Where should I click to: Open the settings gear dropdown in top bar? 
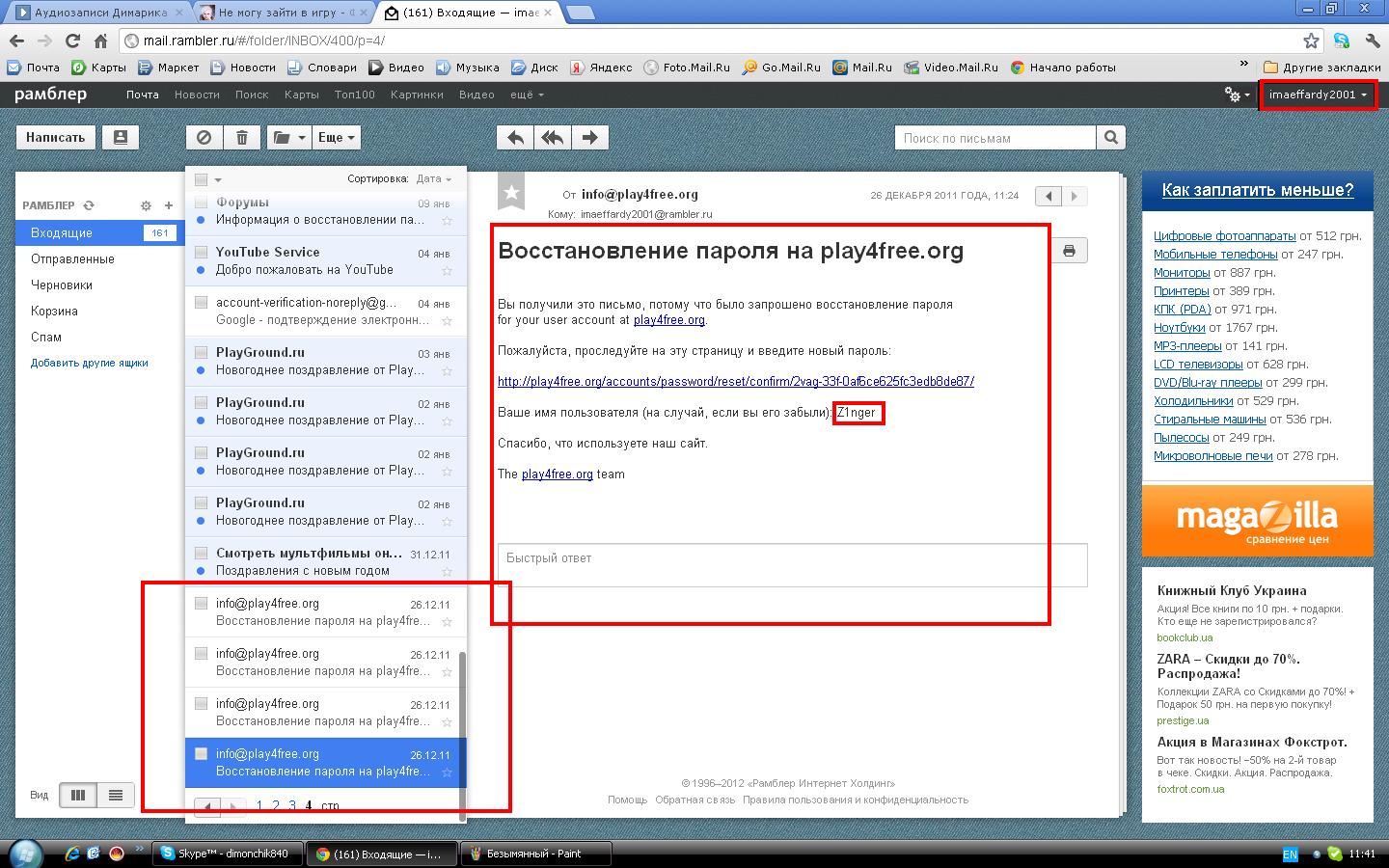(x=1237, y=95)
